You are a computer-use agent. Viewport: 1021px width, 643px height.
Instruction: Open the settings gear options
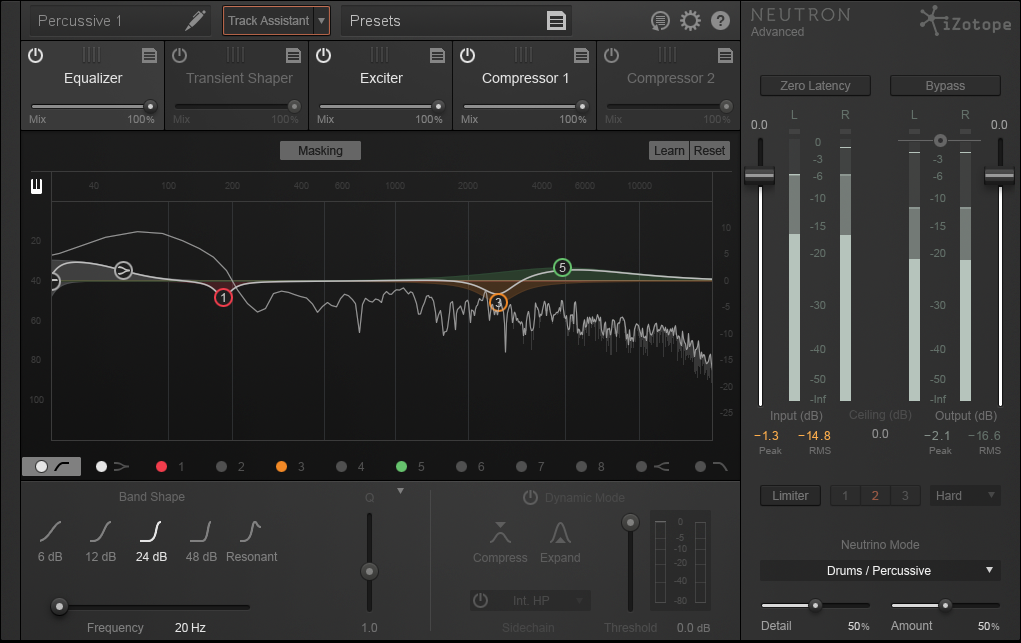(x=690, y=21)
